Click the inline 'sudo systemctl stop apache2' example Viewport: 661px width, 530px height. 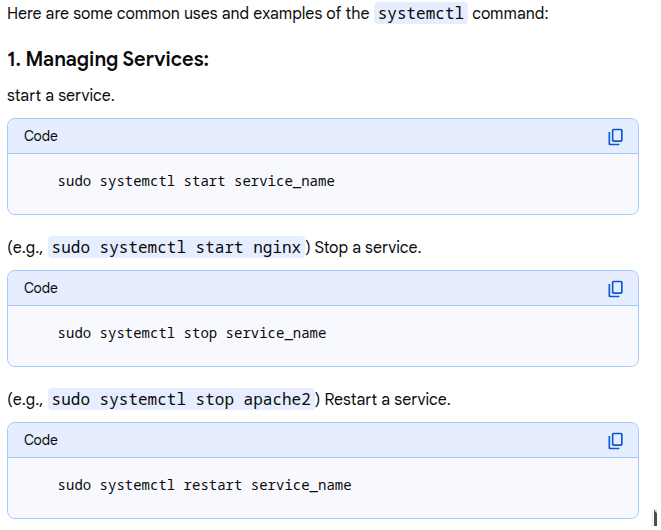(x=182, y=399)
